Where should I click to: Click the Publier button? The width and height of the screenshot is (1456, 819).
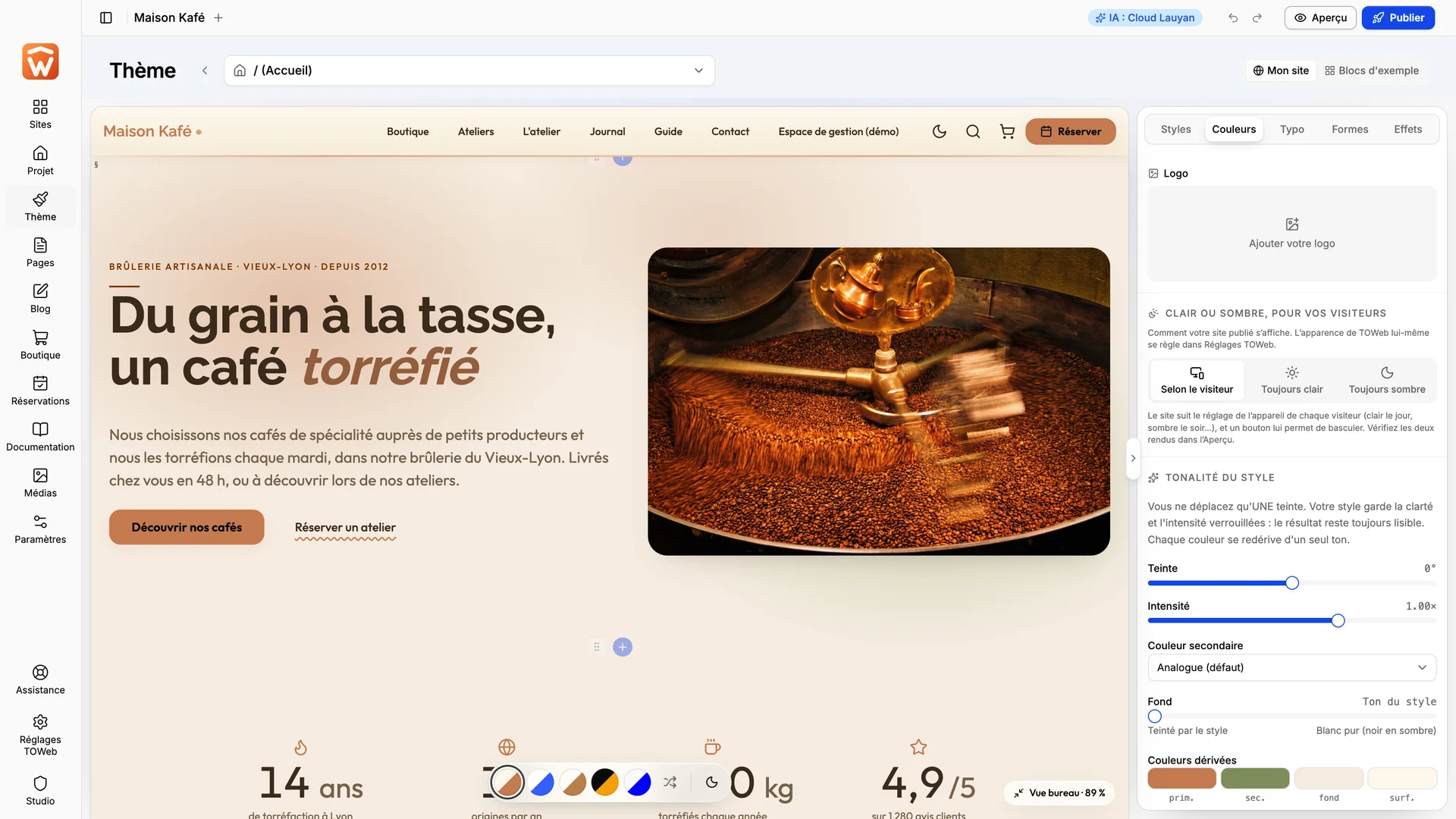[x=1398, y=17]
